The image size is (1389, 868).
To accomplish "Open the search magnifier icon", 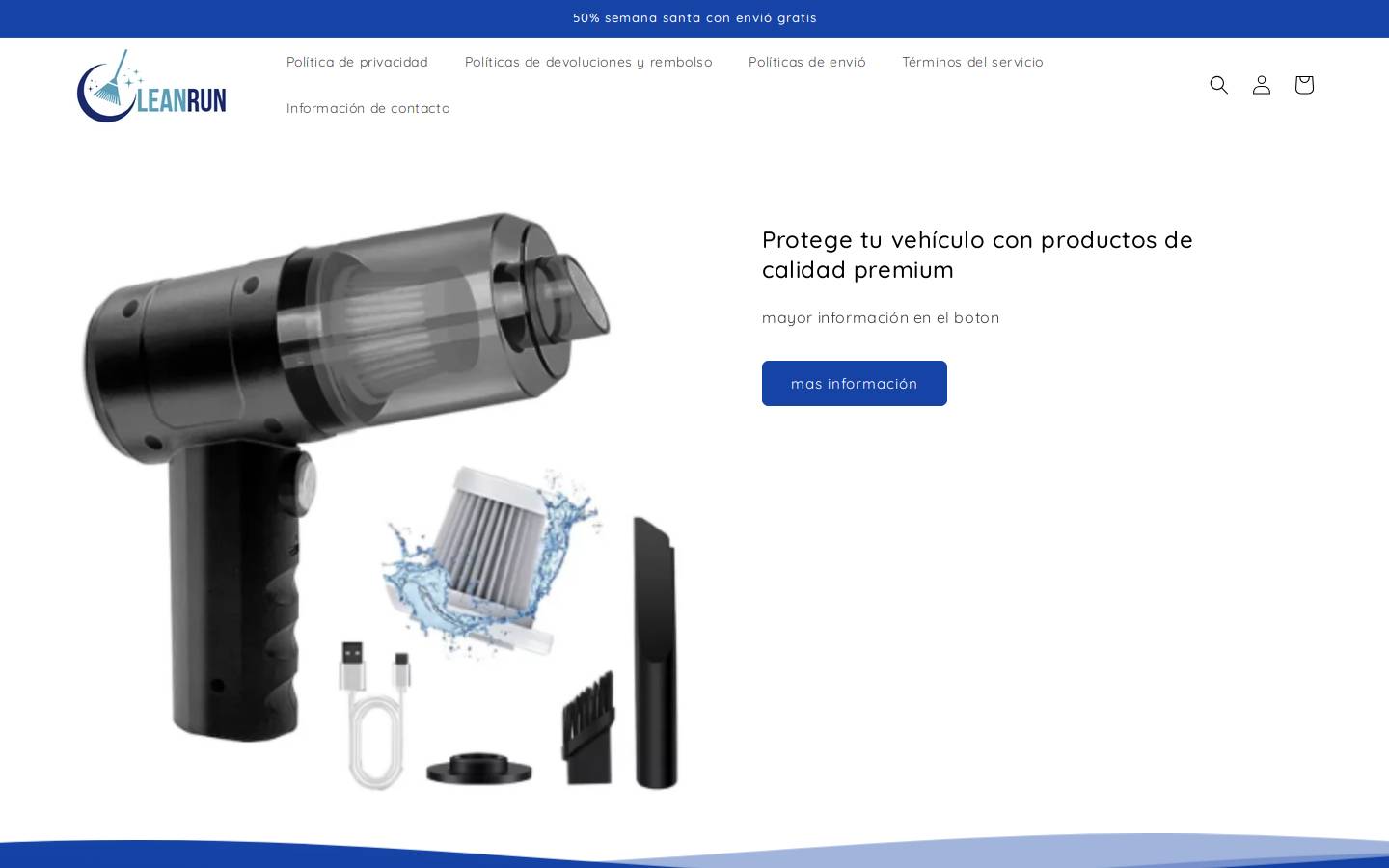I will click(1219, 85).
